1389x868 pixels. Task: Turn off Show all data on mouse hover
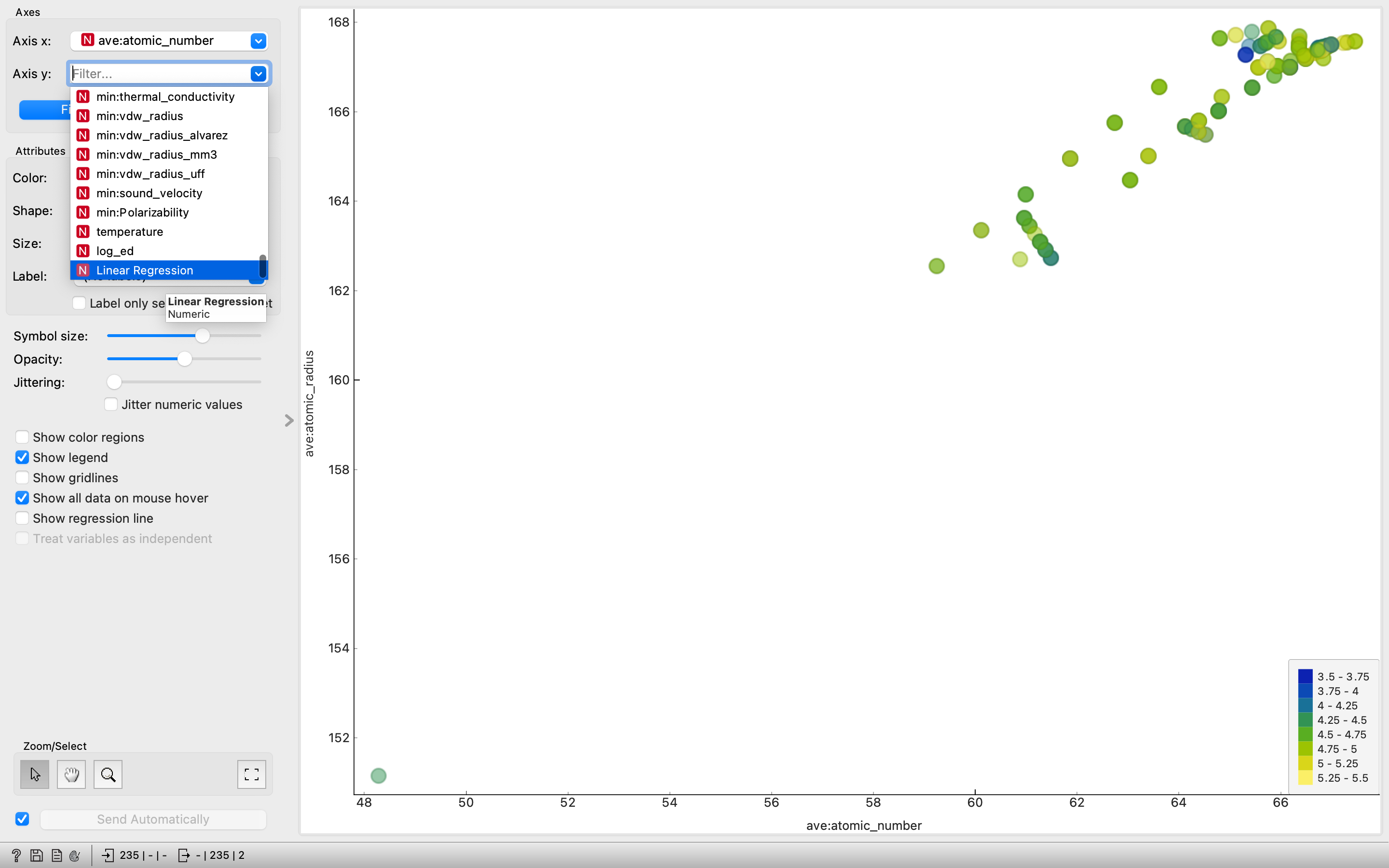[22, 497]
